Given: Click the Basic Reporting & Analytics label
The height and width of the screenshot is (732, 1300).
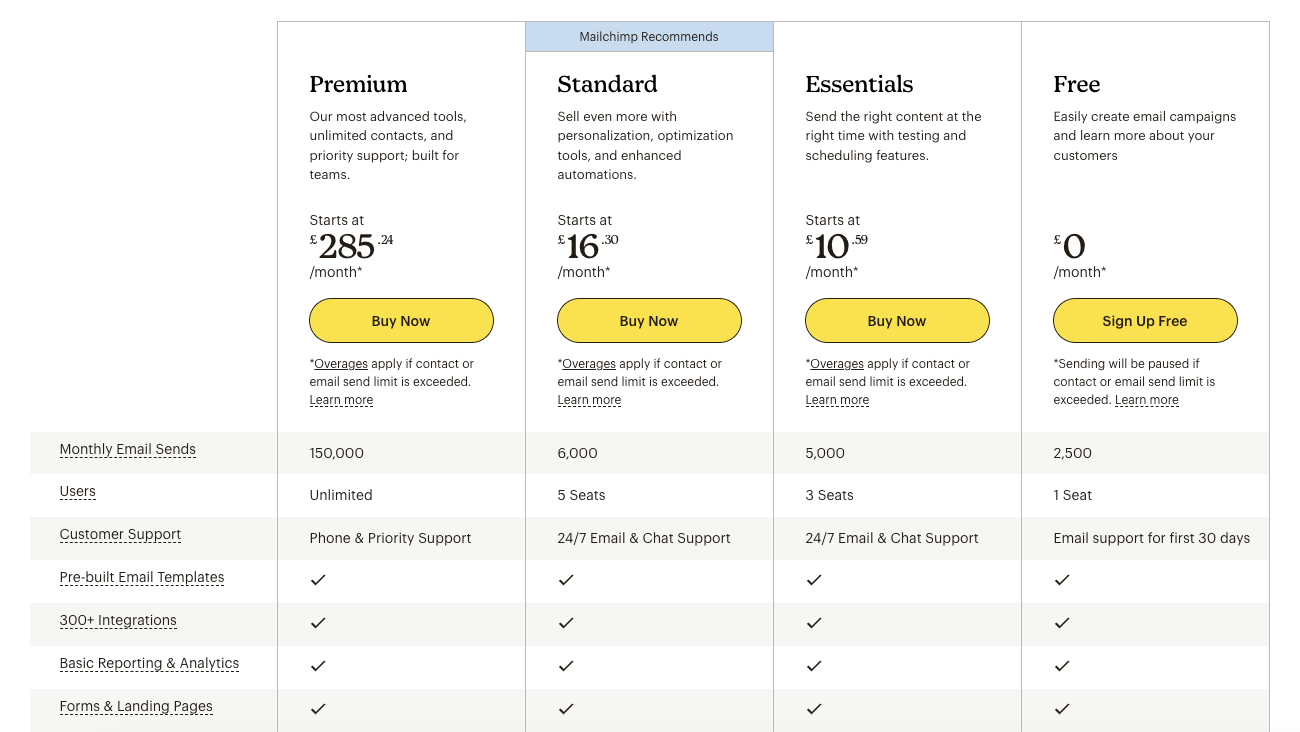Looking at the screenshot, I should (149, 663).
